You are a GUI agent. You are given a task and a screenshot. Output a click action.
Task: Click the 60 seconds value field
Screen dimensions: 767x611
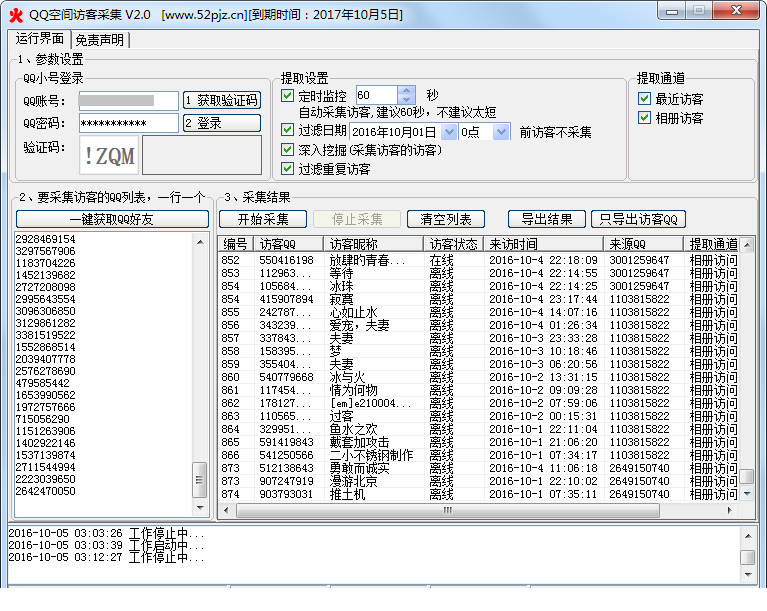[377, 95]
